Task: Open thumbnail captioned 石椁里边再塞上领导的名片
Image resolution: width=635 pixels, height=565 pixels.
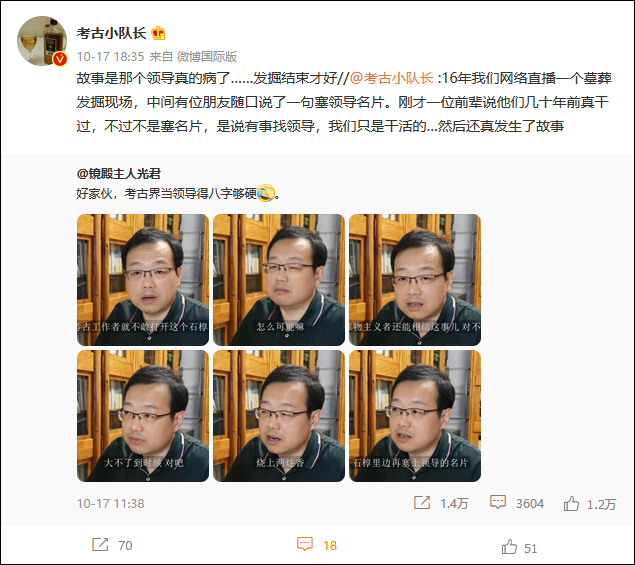Action: click(x=415, y=416)
